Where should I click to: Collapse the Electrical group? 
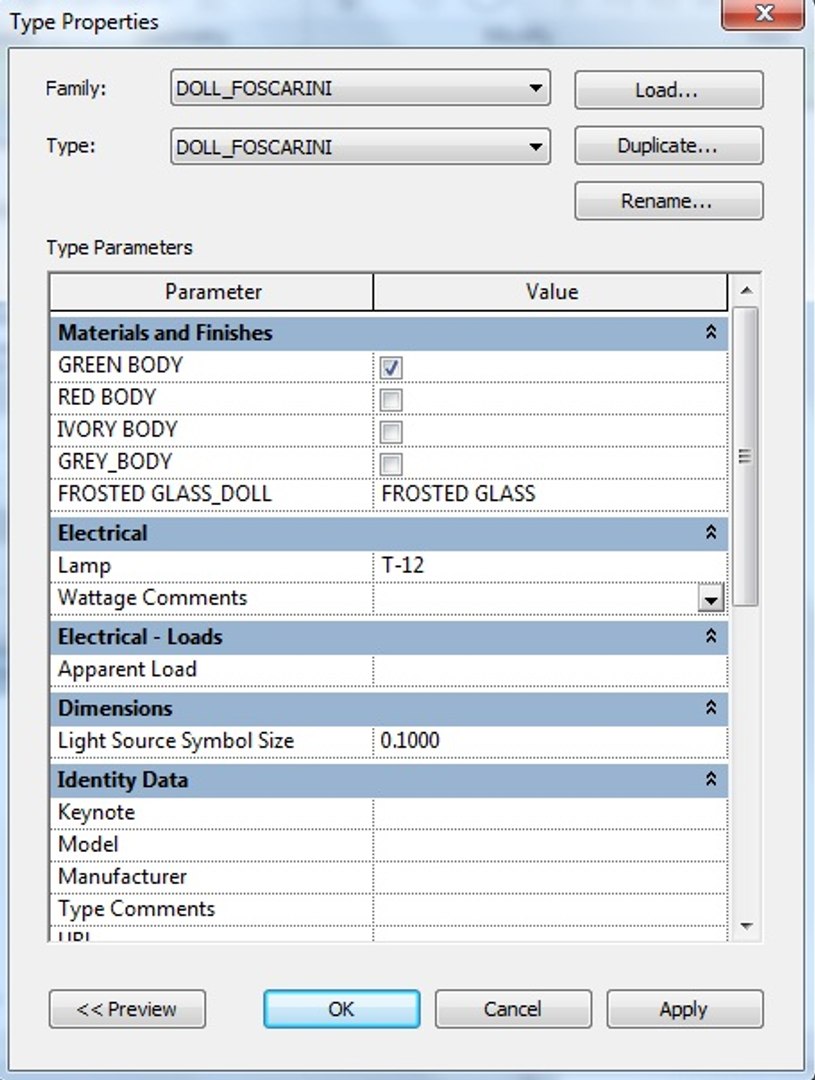(x=711, y=532)
